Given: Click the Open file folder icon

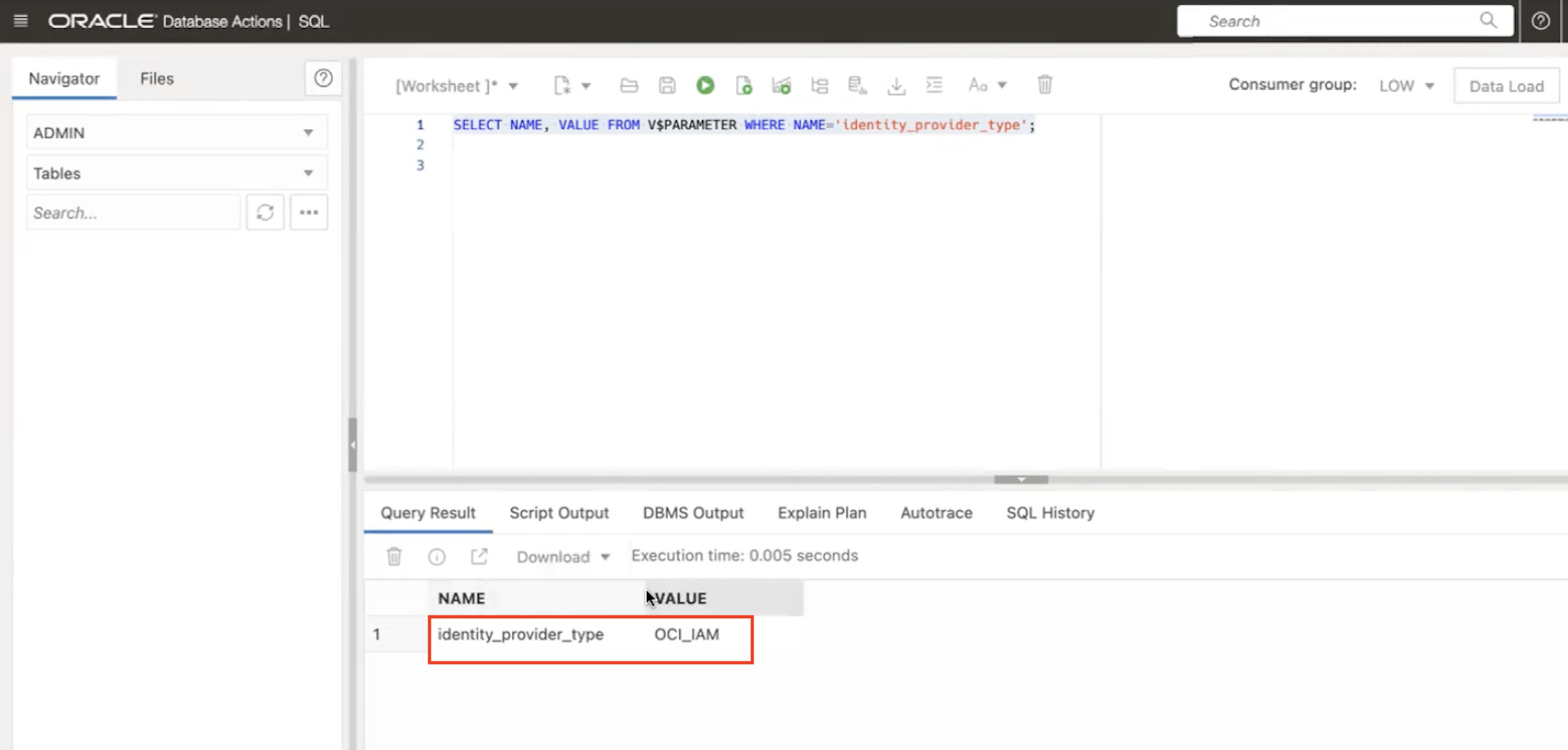Looking at the screenshot, I should point(629,85).
